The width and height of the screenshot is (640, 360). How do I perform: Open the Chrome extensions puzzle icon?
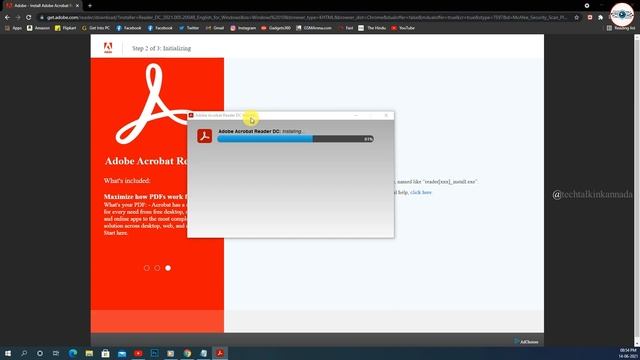point(600,18)
